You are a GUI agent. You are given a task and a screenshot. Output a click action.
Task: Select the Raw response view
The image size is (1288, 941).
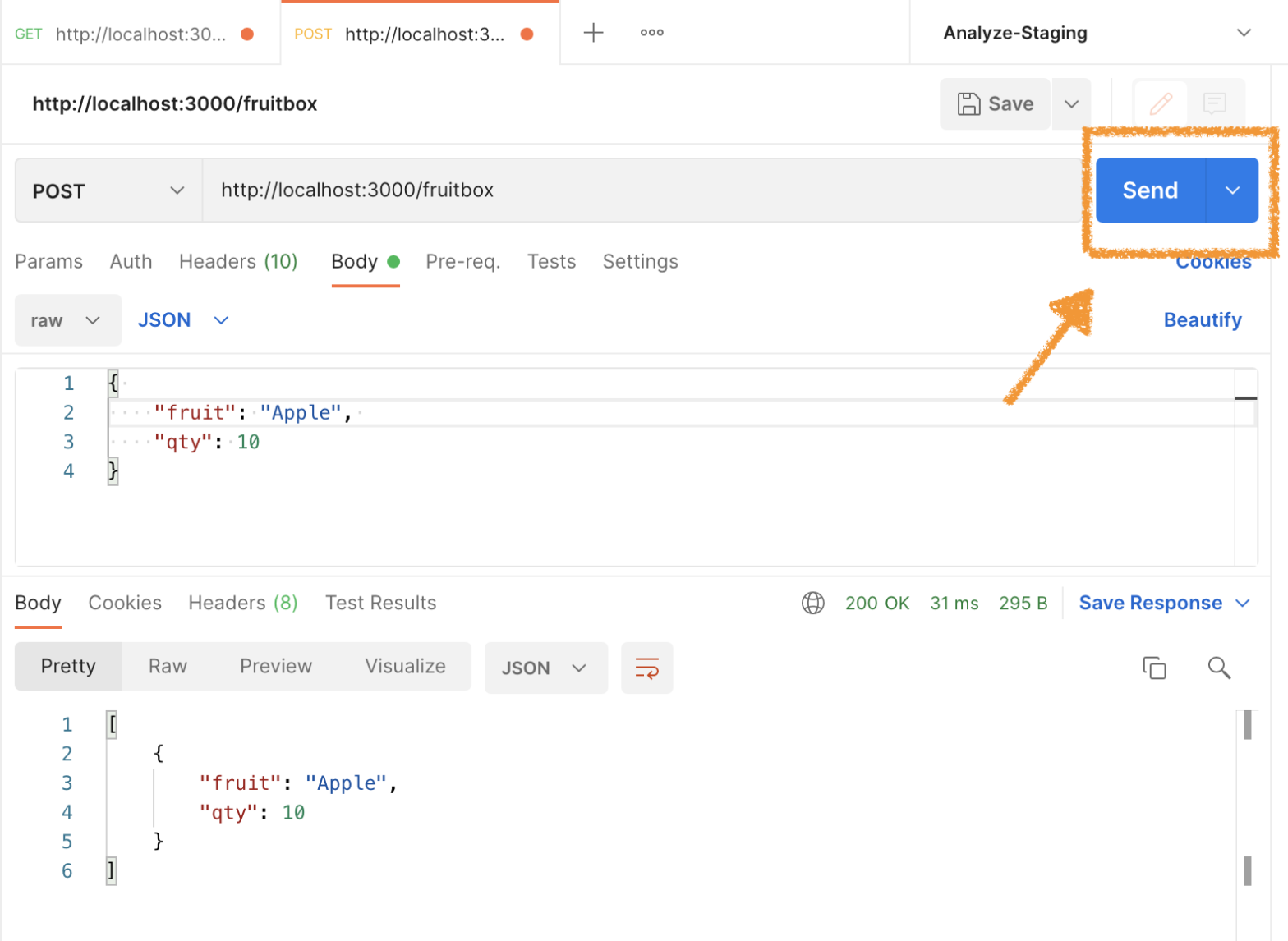pyautogui.click(x=168, y=667)
